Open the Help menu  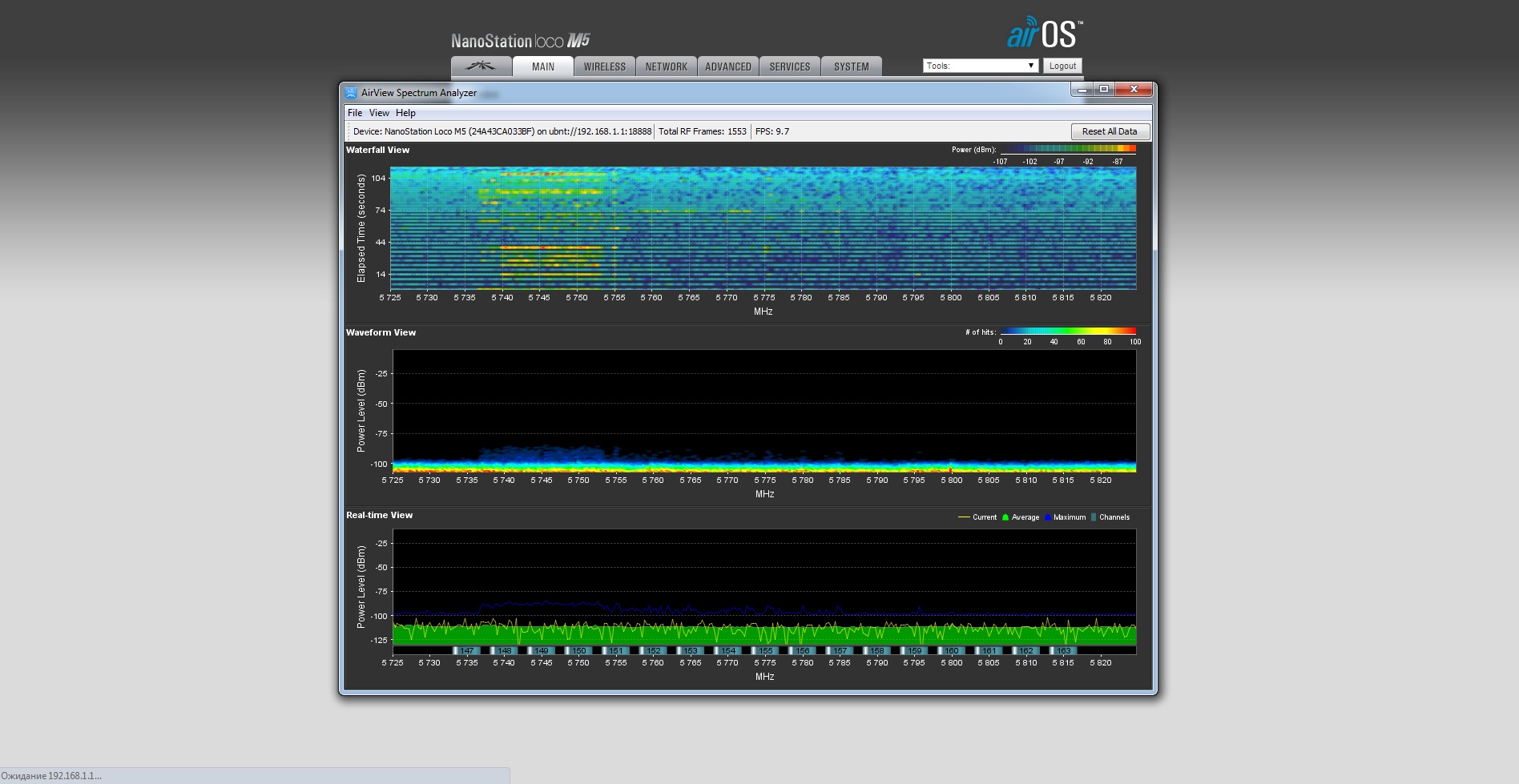coord(405,113)
